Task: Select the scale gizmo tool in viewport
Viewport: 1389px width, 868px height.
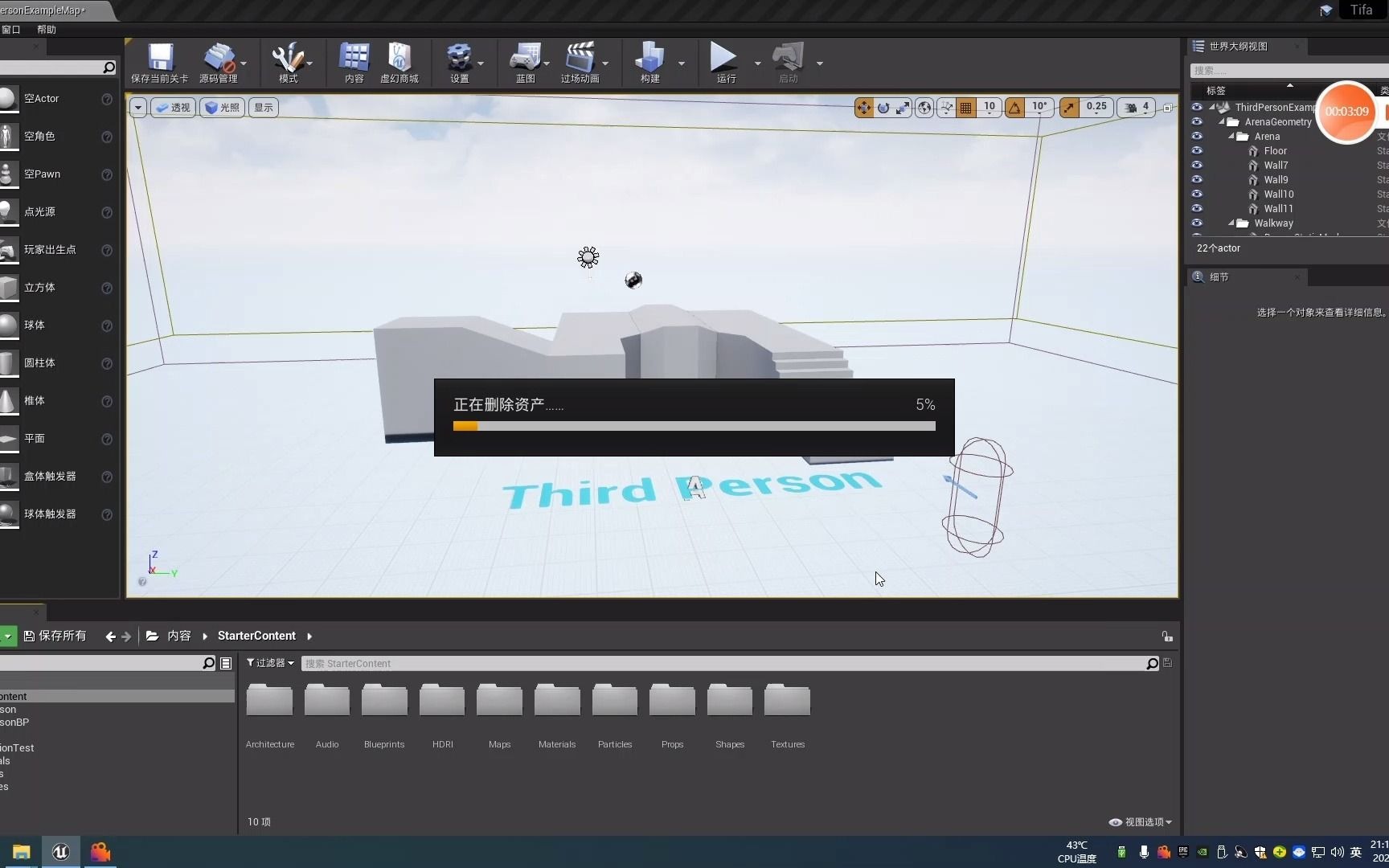Action: click(x=903, y=108)
